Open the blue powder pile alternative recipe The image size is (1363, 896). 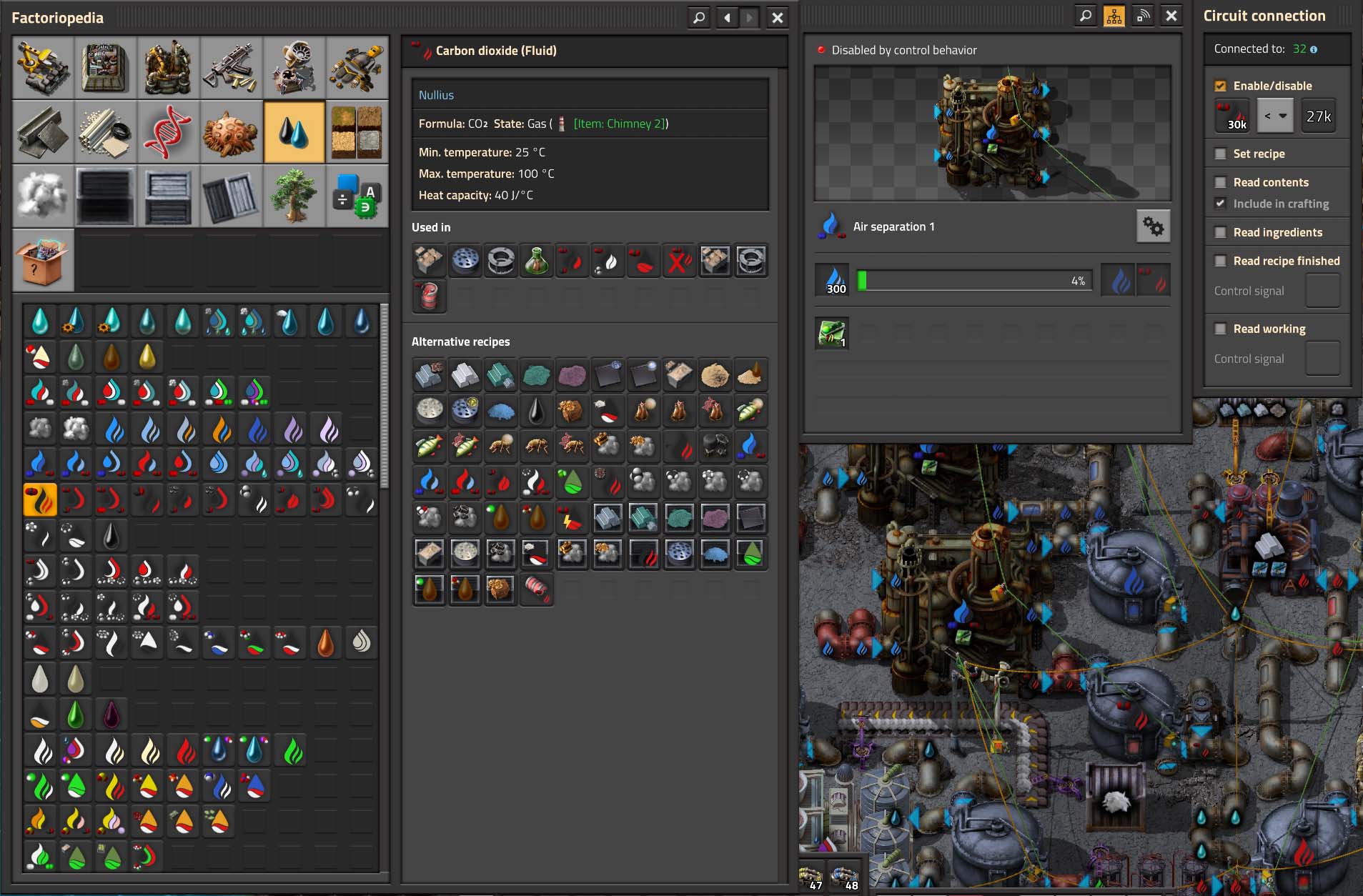point(501,410)
